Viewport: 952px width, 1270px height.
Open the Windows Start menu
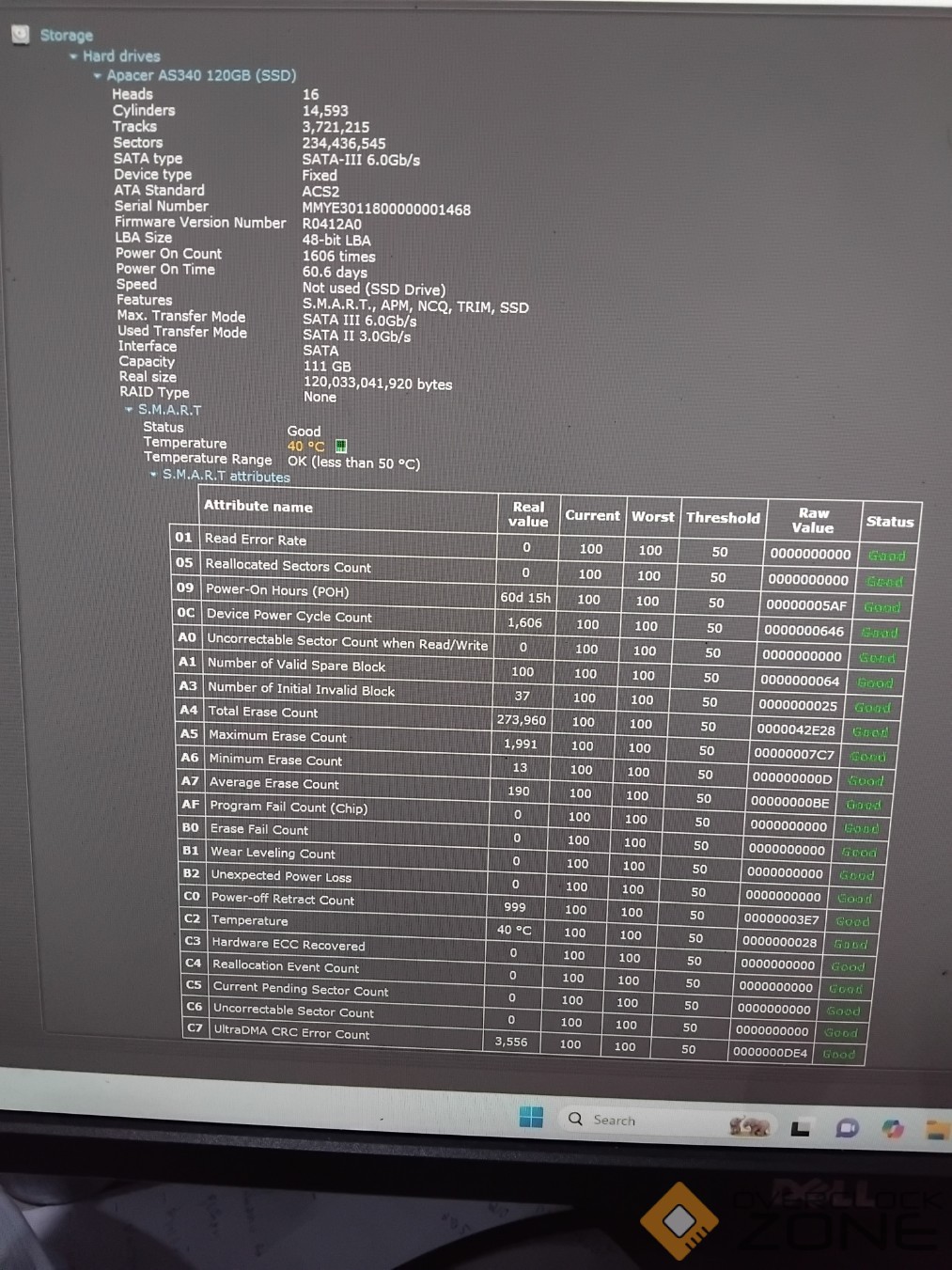pyautogui.click(x=531, y=1117)
